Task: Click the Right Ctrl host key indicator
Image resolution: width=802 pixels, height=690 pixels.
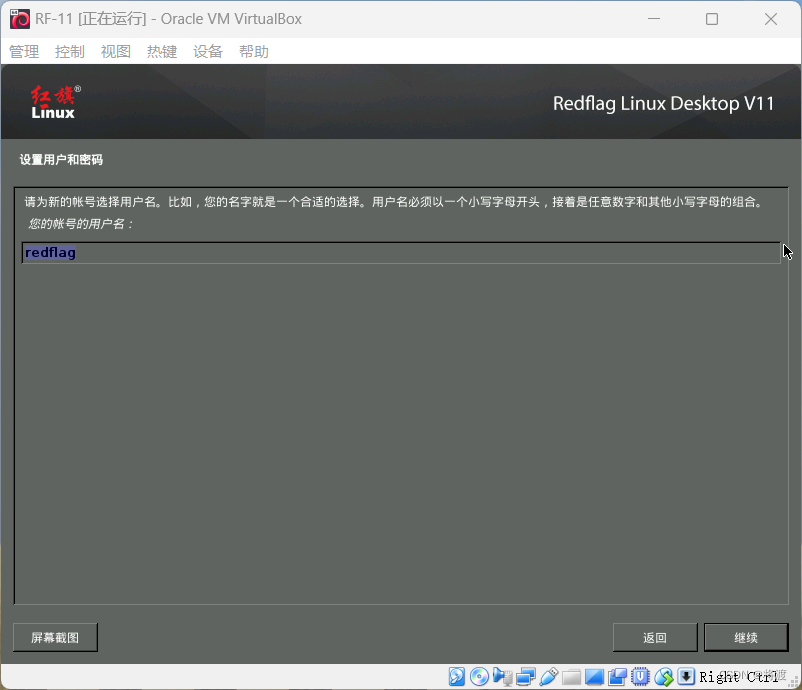Action: [739, 677]
